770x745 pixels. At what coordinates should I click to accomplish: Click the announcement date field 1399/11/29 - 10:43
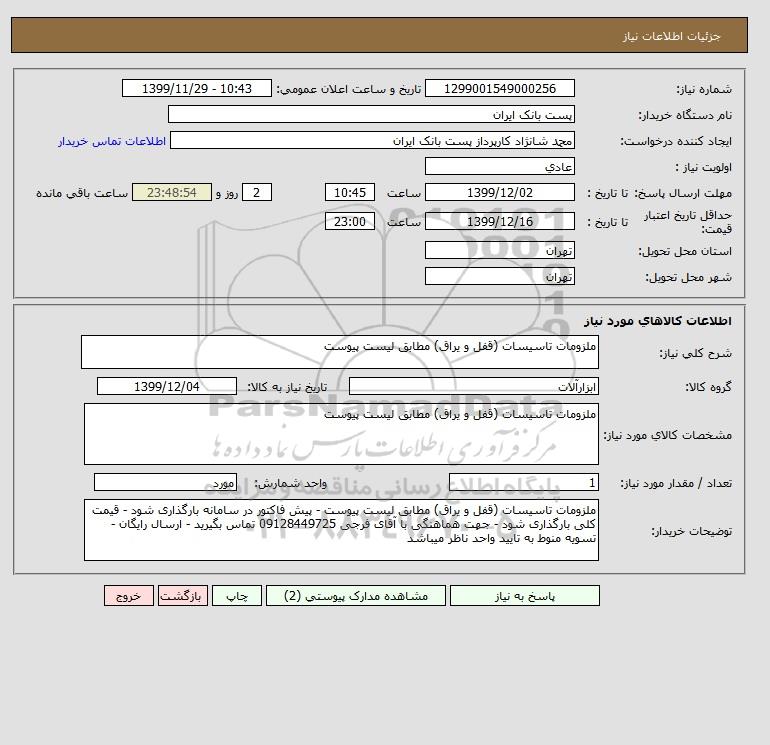[196, 88]
